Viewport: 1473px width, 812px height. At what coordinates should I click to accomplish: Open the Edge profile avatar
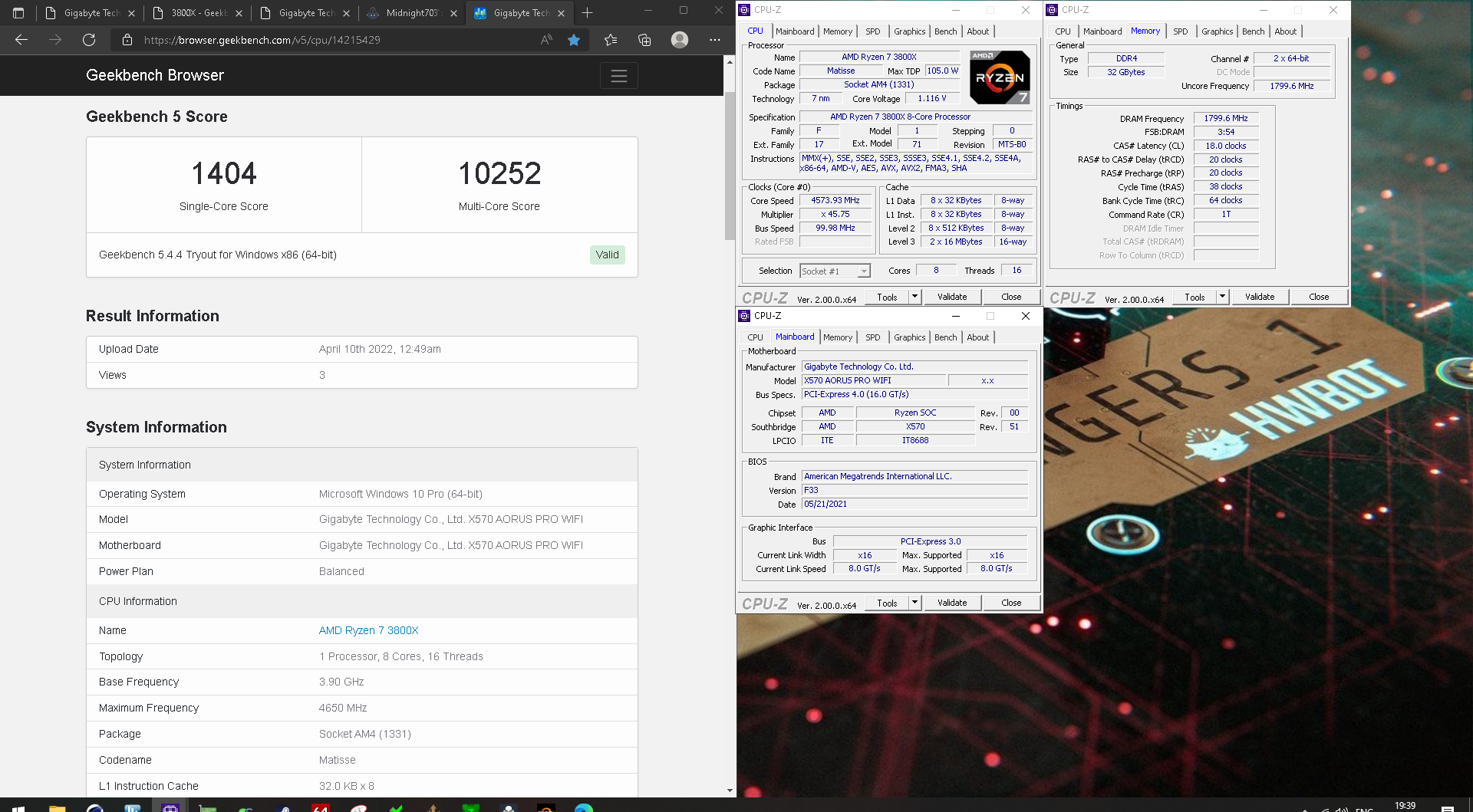[x=680, y=40]
